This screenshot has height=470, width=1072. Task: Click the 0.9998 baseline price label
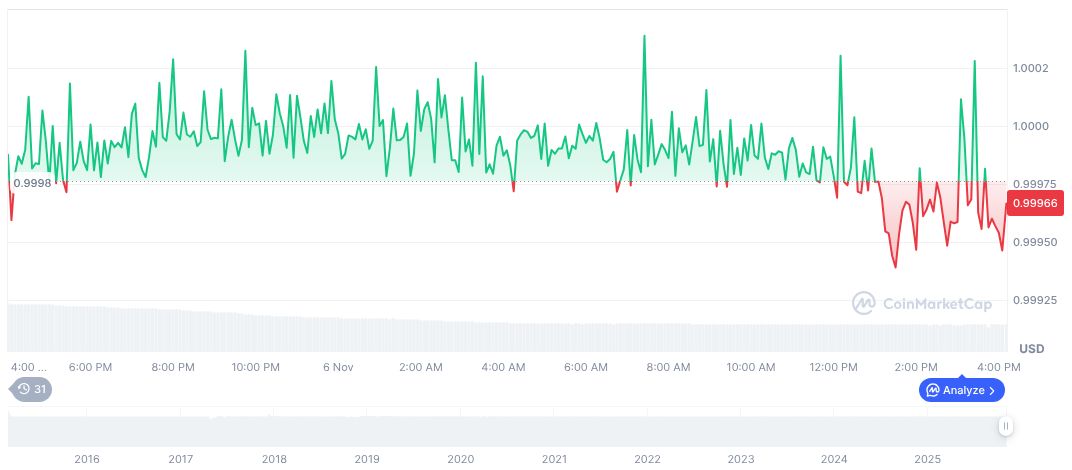point(31,182)
